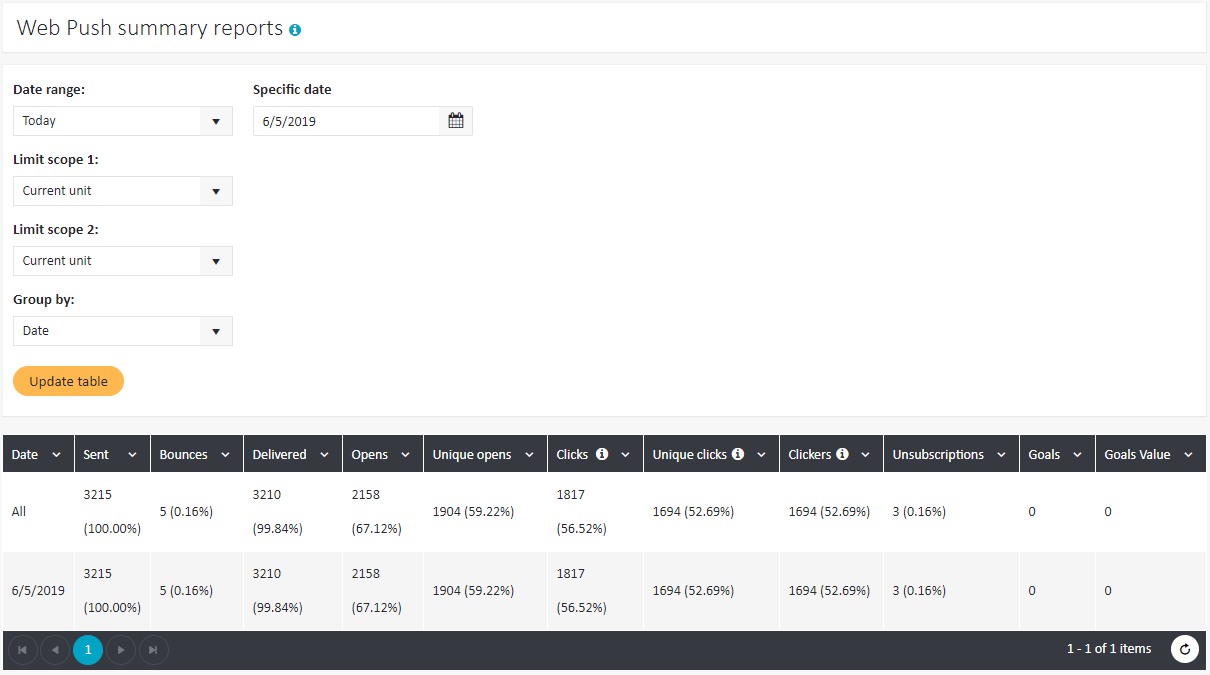
Task: Open the Unsubscriptions column header menu
Action: [1001, 455]
